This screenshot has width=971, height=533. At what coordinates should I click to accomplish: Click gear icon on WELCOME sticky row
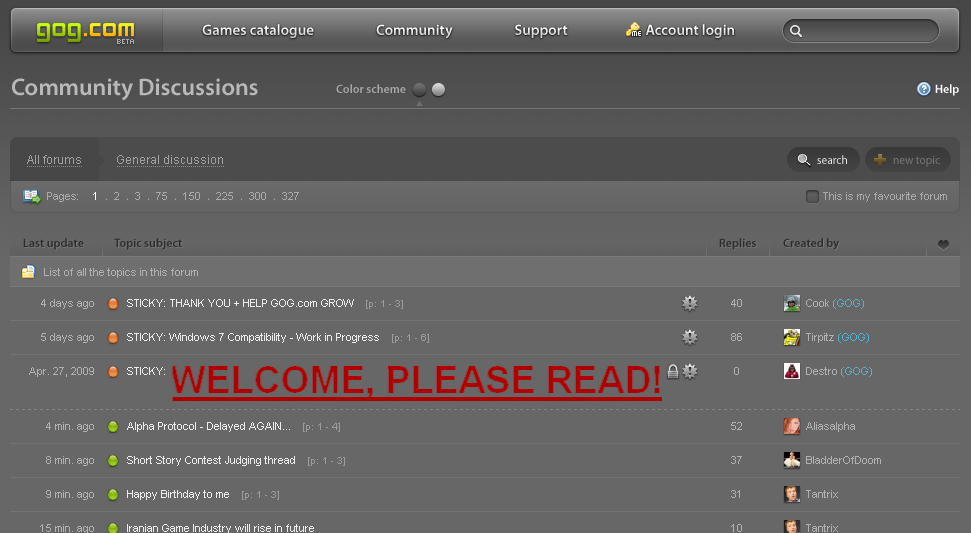pos(690,371)
